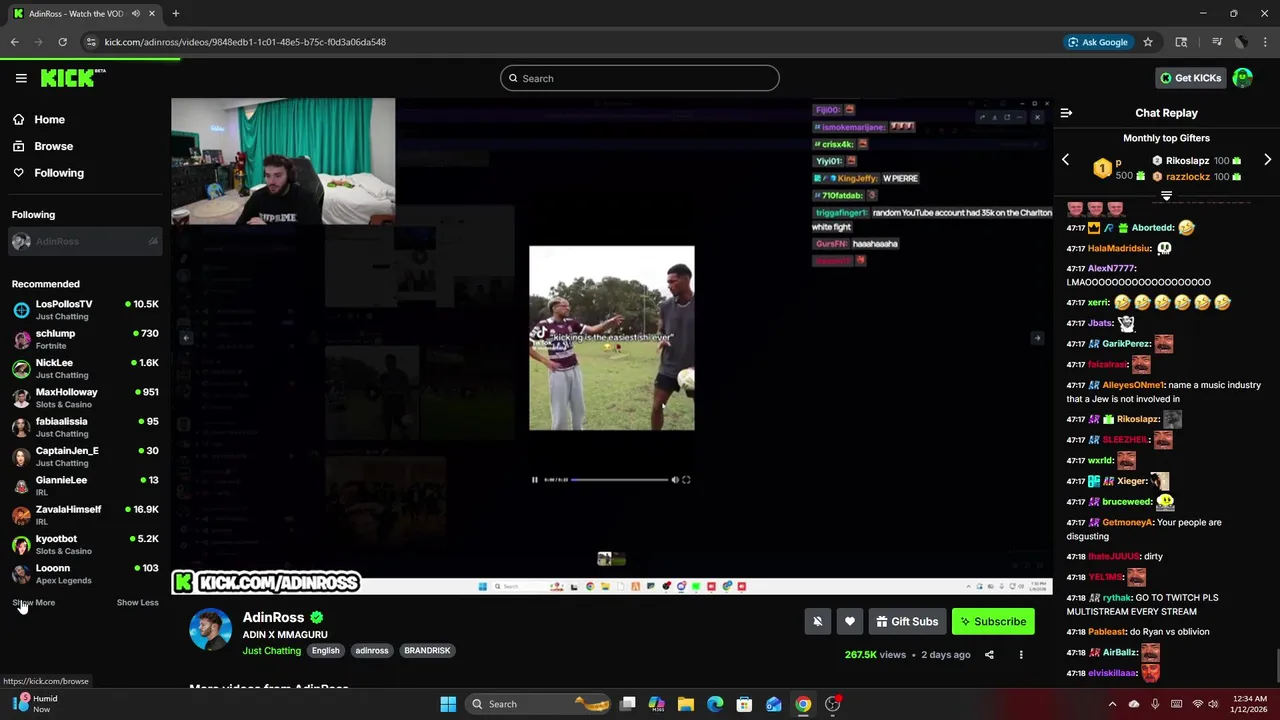Select AdinRoss in Following list
The width and height of the screenshot is (1280, 720).
(x=85, y=241)
